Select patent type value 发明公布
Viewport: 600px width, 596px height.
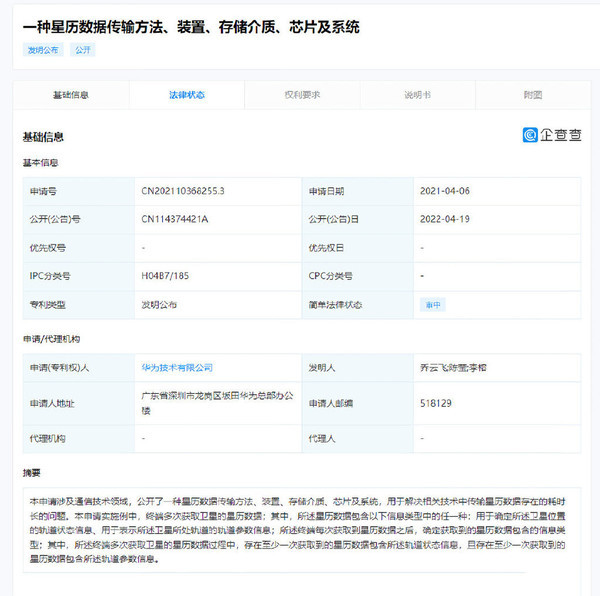click(x=159, y=305)
